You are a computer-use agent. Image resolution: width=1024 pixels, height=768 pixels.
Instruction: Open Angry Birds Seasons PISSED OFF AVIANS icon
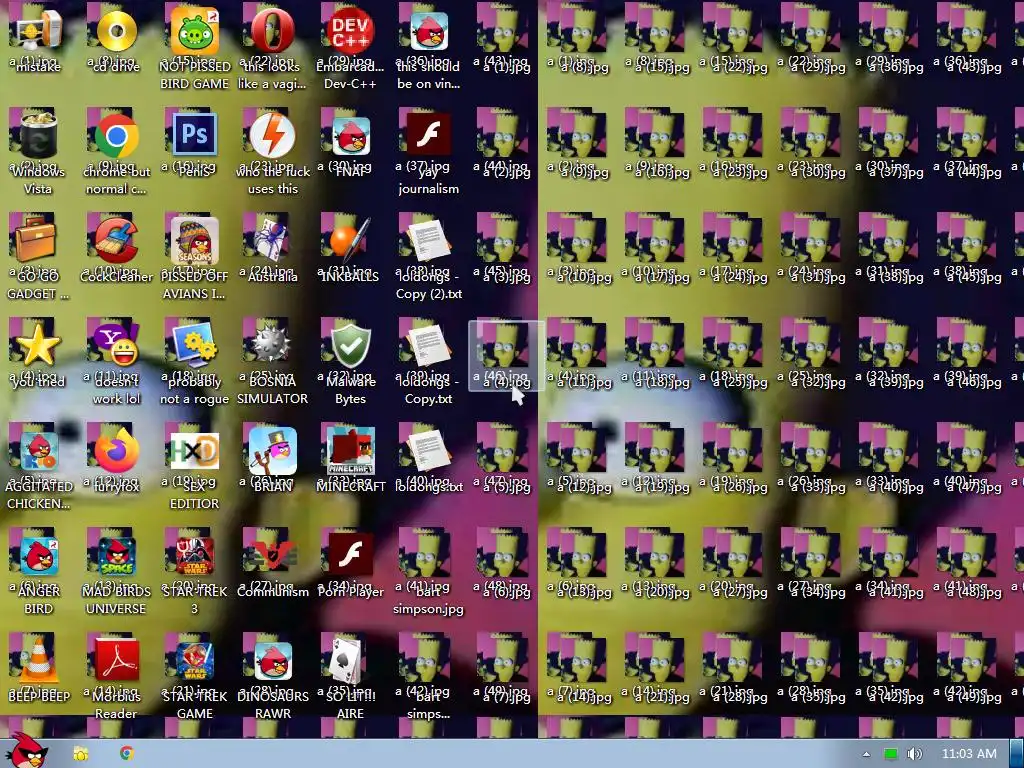click(x=194, y=240)
